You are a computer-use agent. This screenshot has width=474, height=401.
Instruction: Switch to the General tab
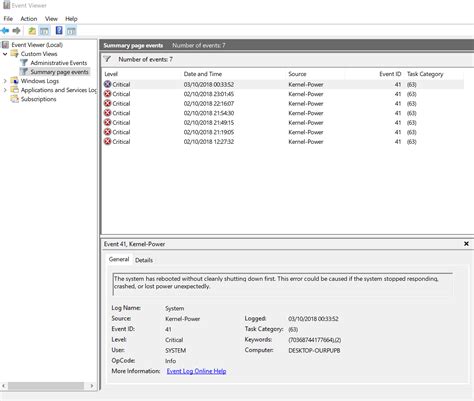(119, 259)
